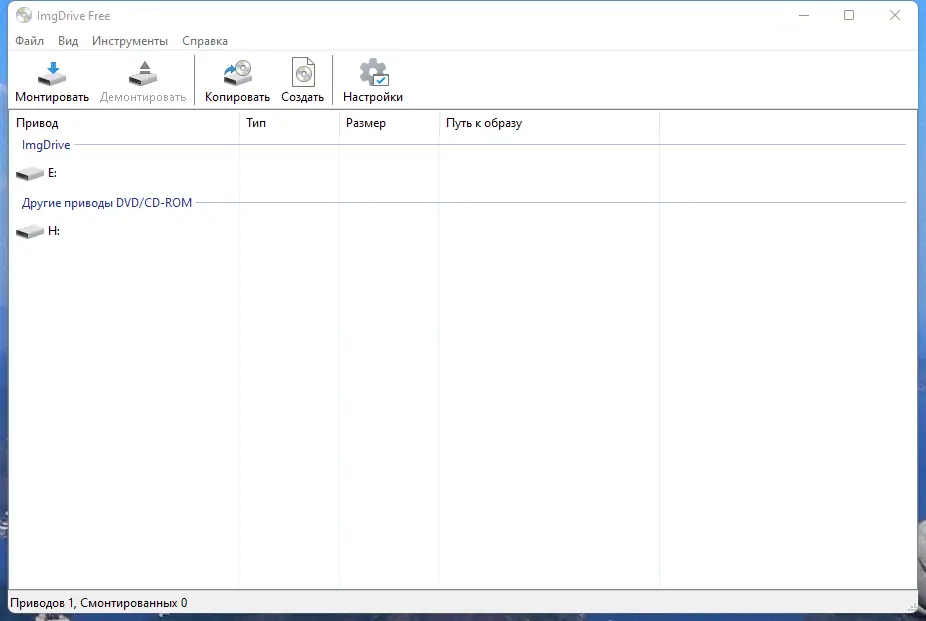Select the H: drive icon
Screen dimensions: 926x621
click(30, 231)
